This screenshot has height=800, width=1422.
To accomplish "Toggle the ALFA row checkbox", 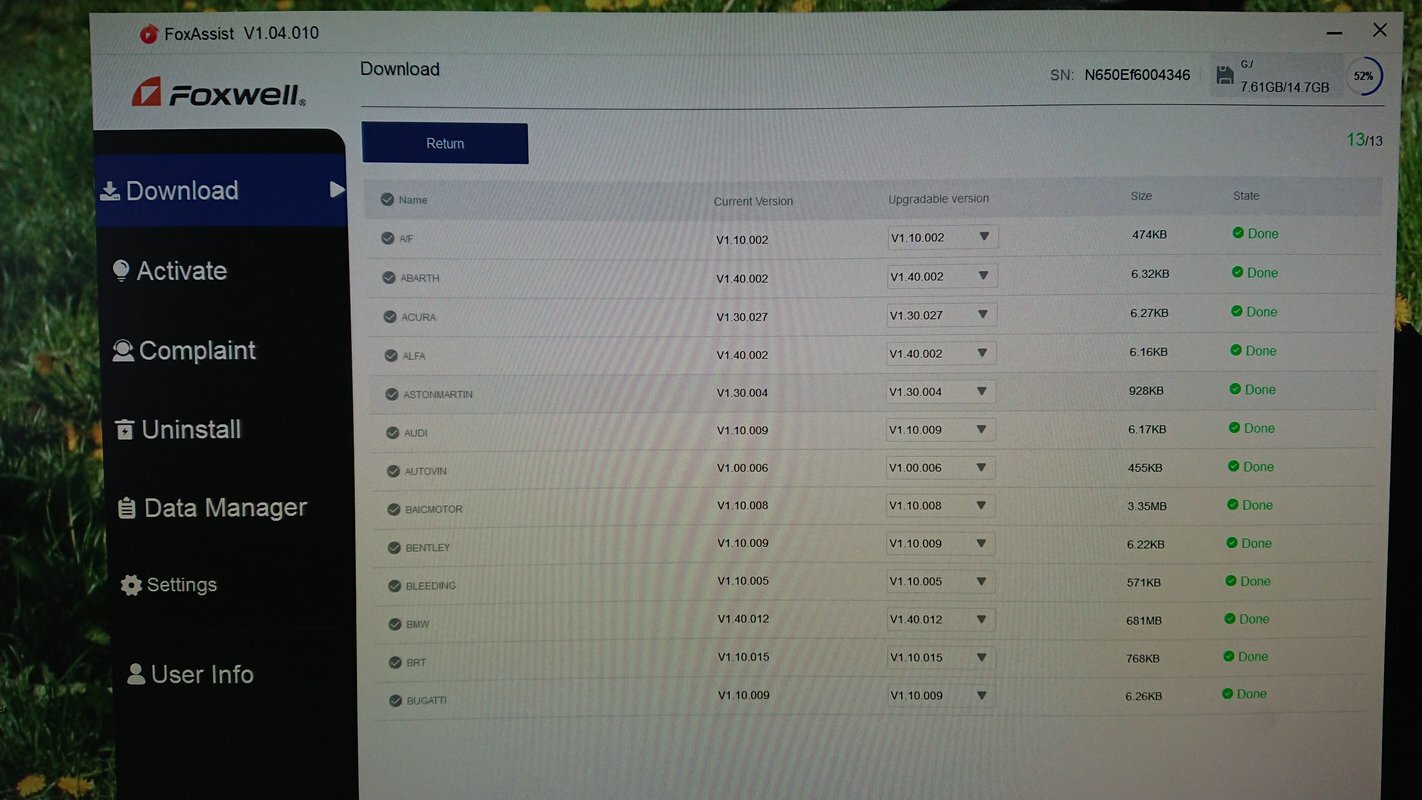I will point(391,355).
